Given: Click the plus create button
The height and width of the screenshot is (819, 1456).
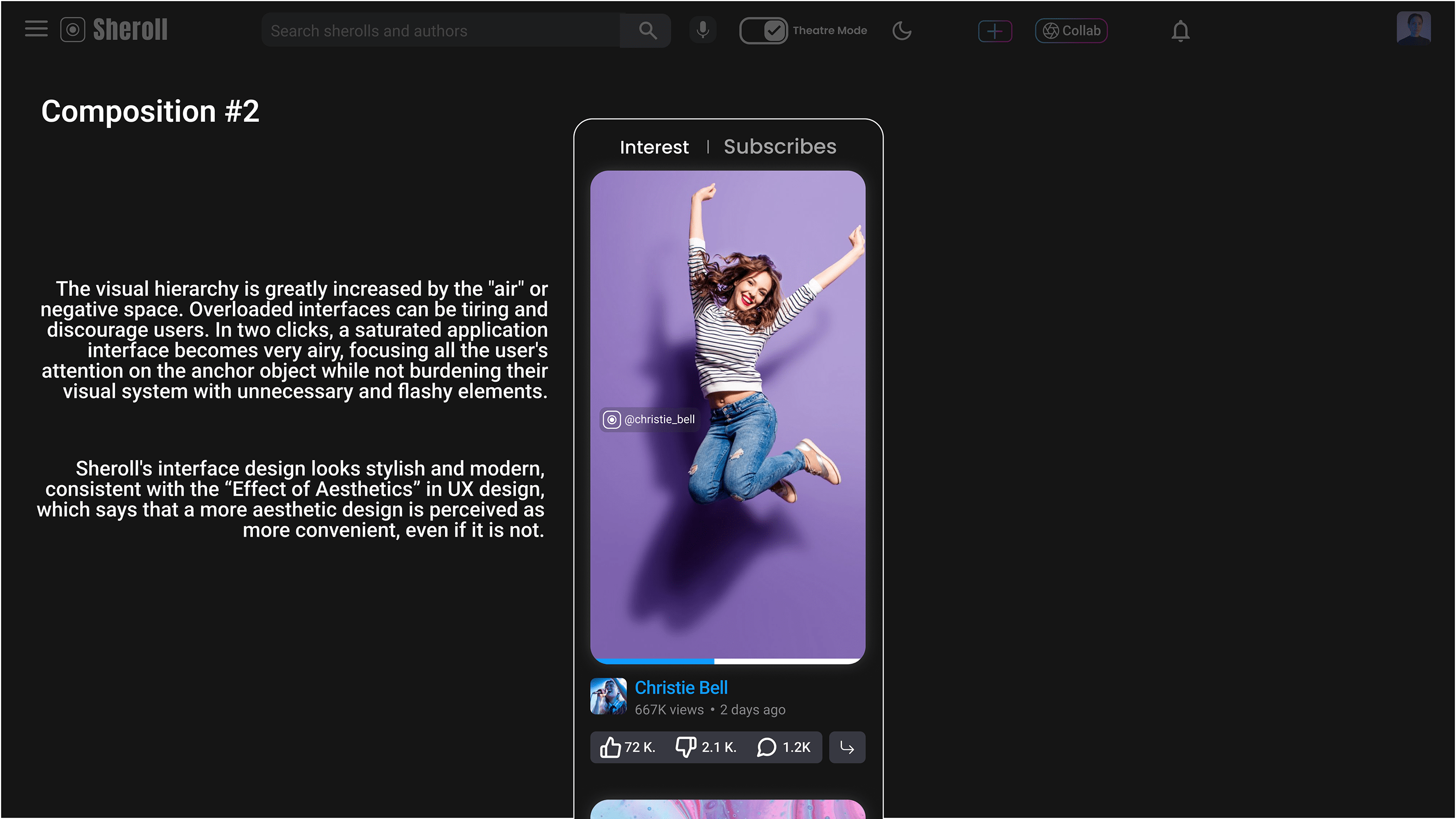Looking at the screenshot, I should [995, 31].
